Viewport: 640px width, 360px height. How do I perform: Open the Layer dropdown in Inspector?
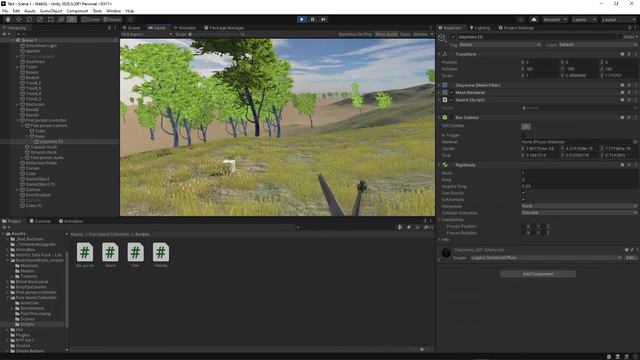point(598,44)
